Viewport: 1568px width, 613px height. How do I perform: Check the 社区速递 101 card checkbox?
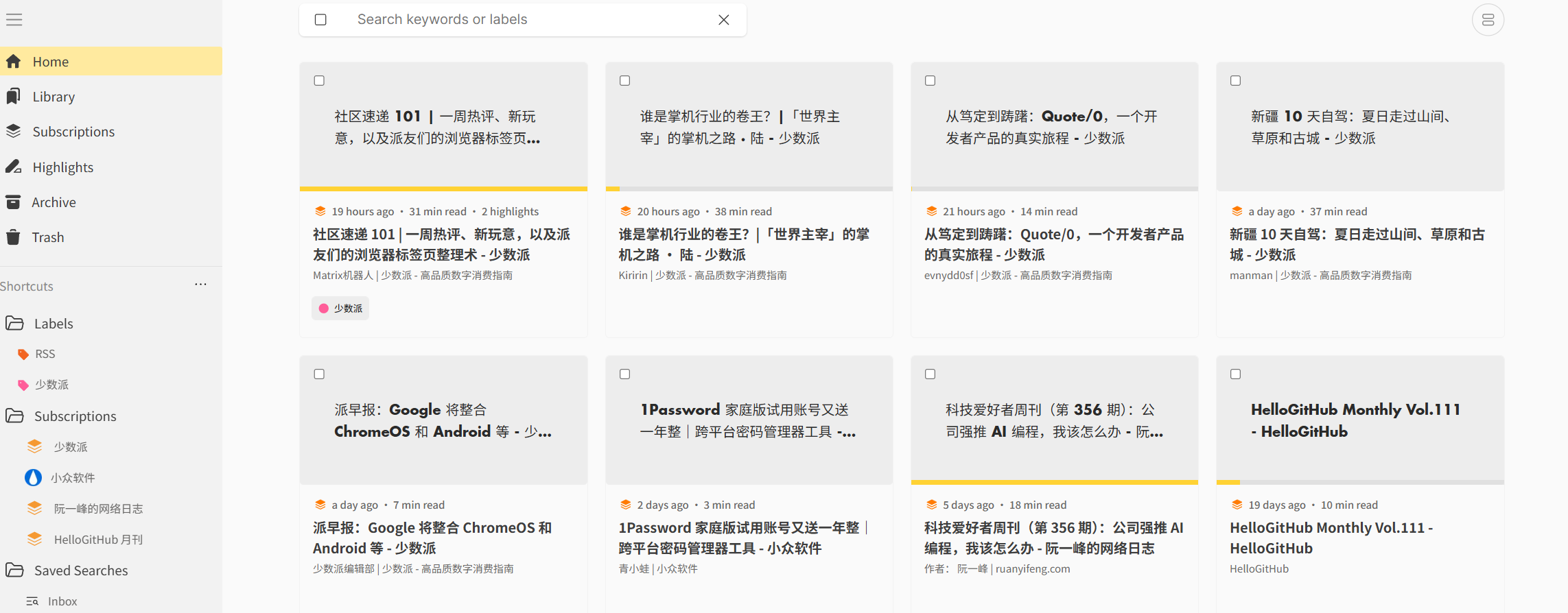(x=319, y=80)
